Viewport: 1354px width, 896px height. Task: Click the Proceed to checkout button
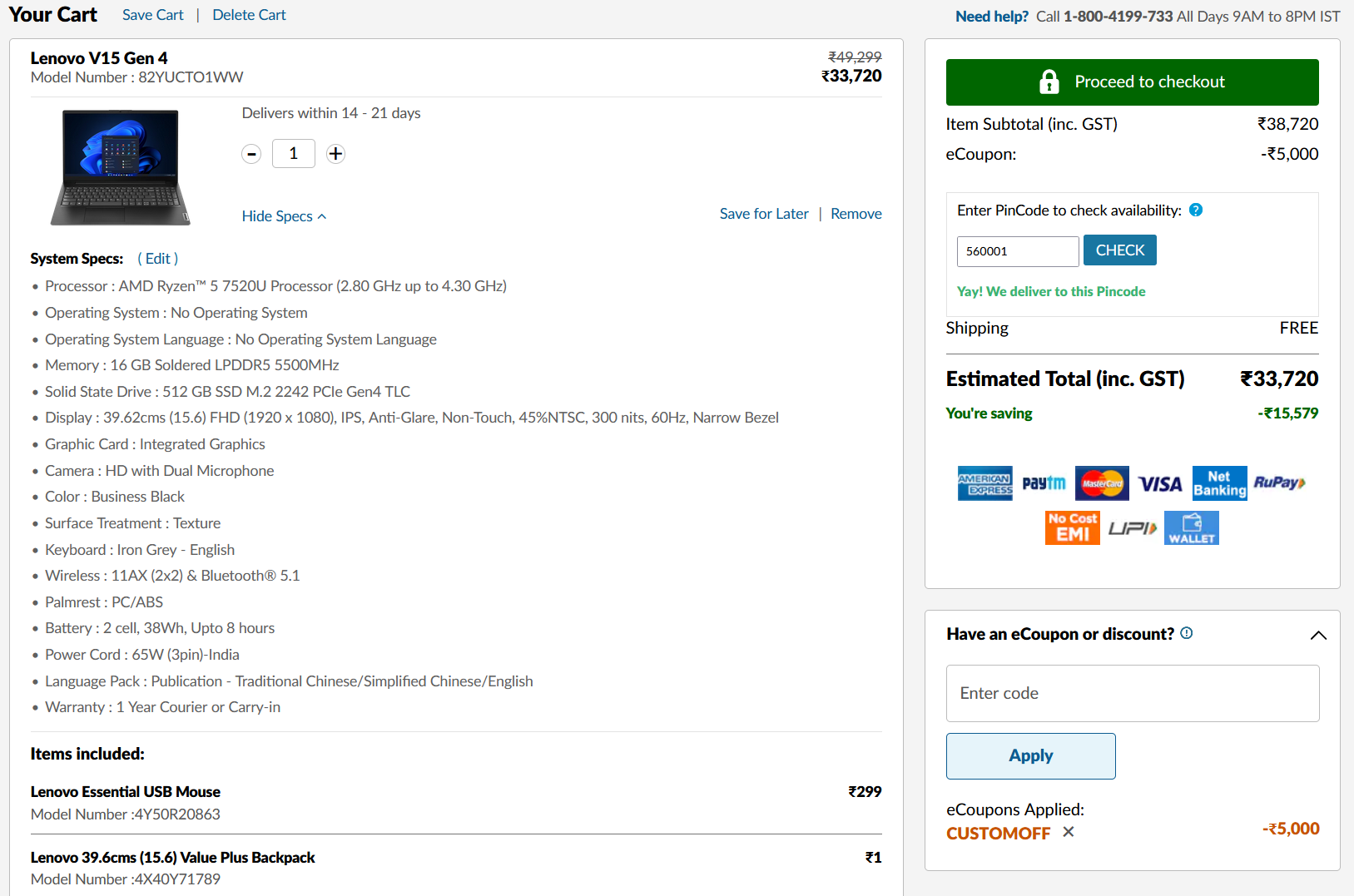pyautogui.click(x=1132, y=82)
